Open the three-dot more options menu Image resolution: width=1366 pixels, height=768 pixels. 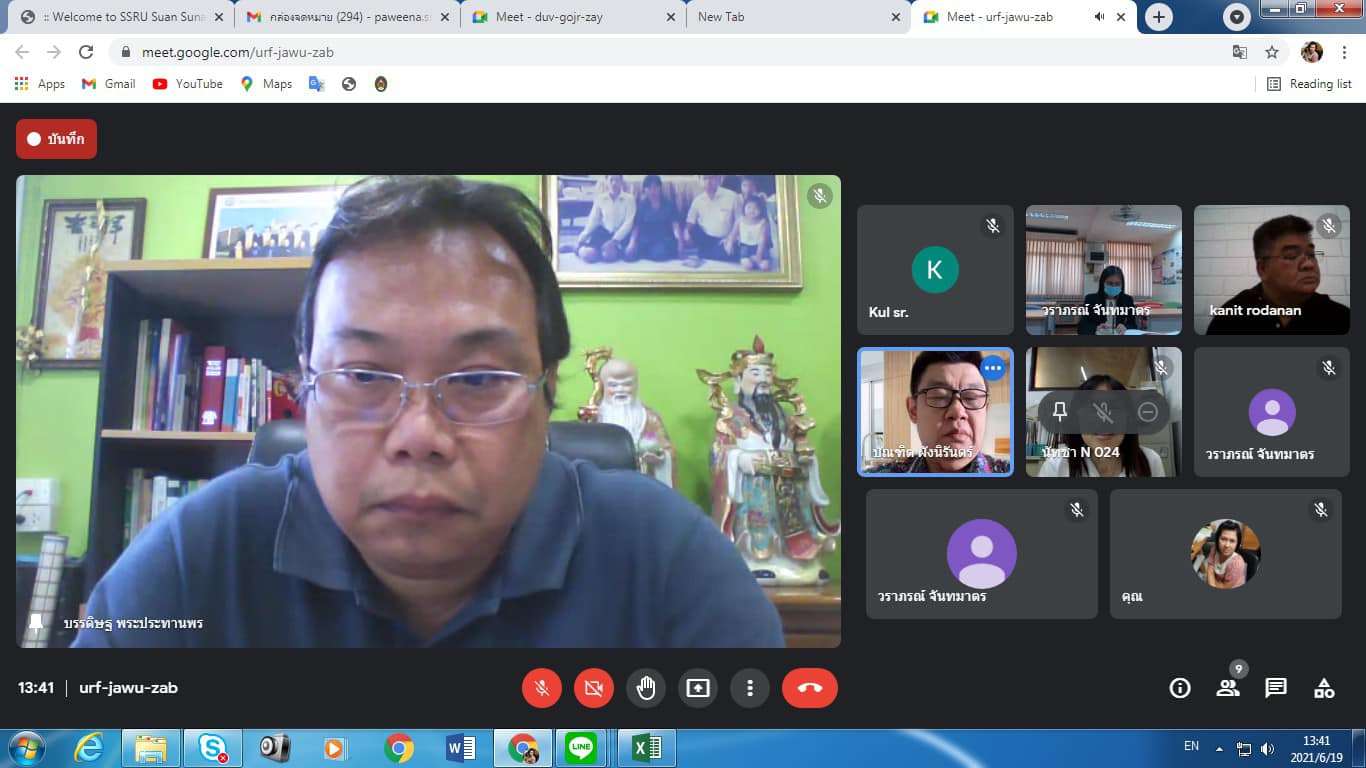pos(749,688)
